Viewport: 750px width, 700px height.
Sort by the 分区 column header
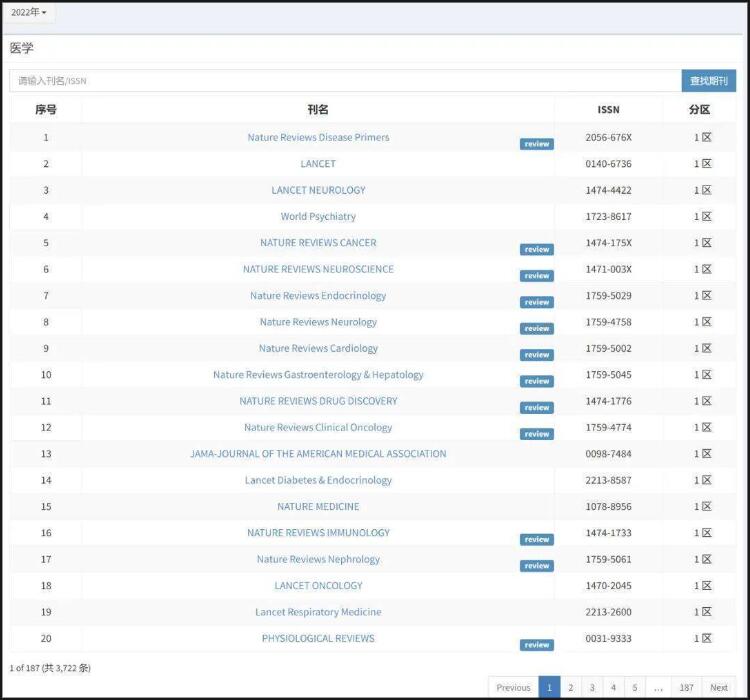coord(699,110)
